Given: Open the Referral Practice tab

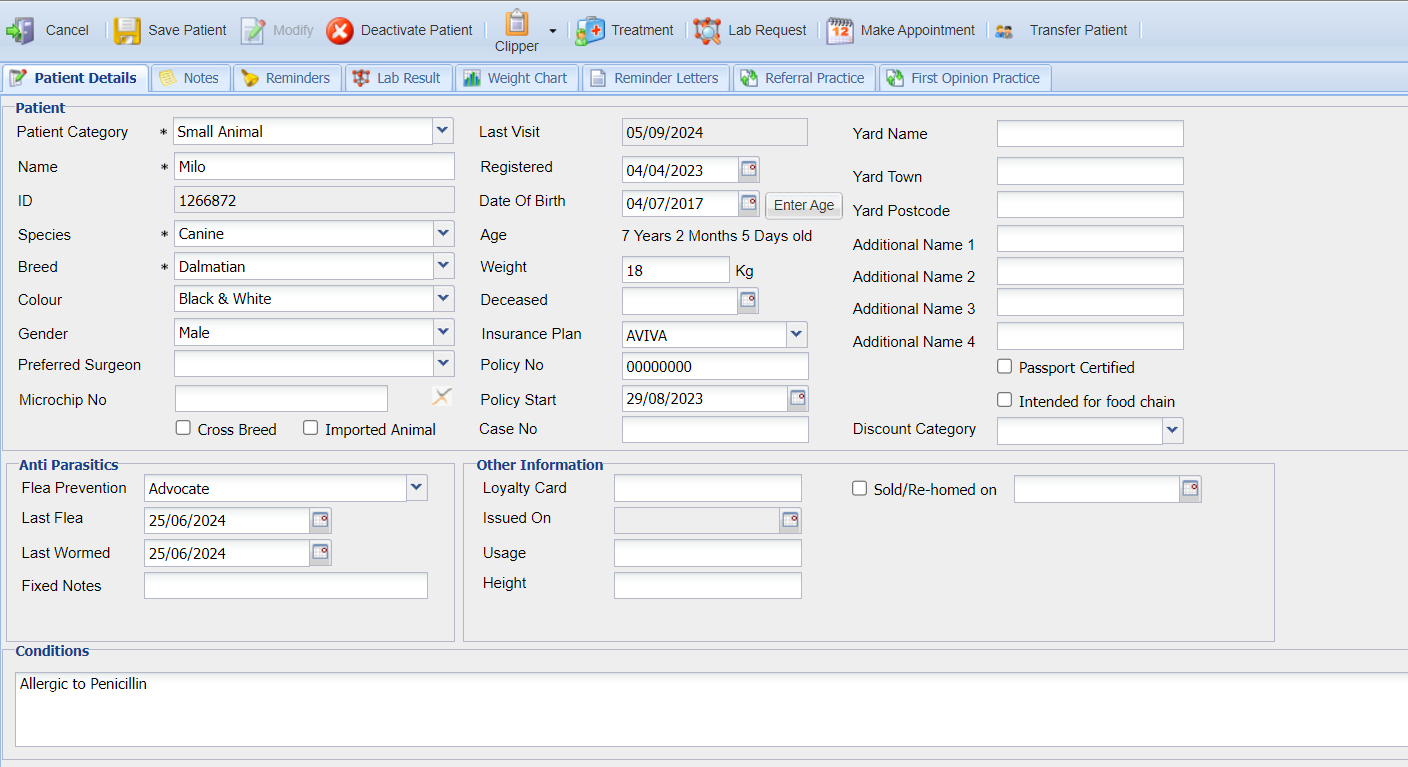Looking at the screenshot, I should coord(805,78).
